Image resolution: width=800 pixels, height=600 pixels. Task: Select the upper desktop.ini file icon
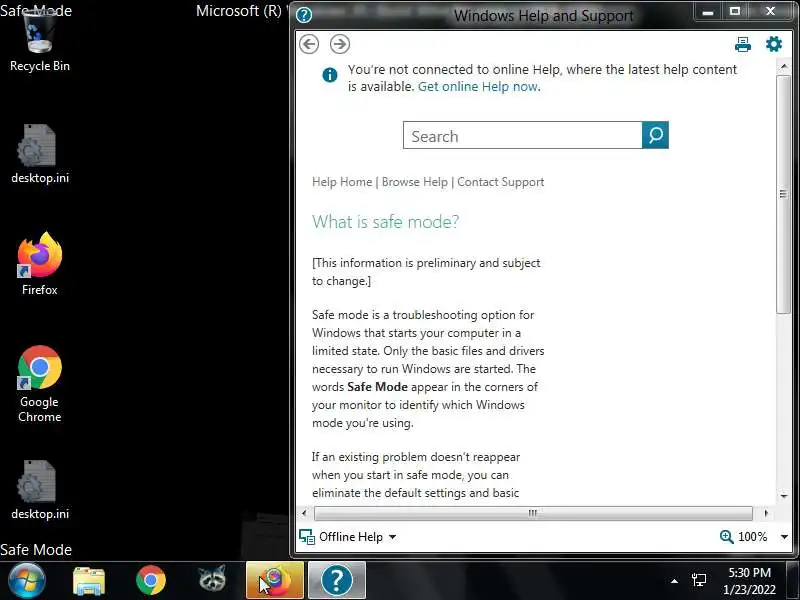click(x=40, y=154)
